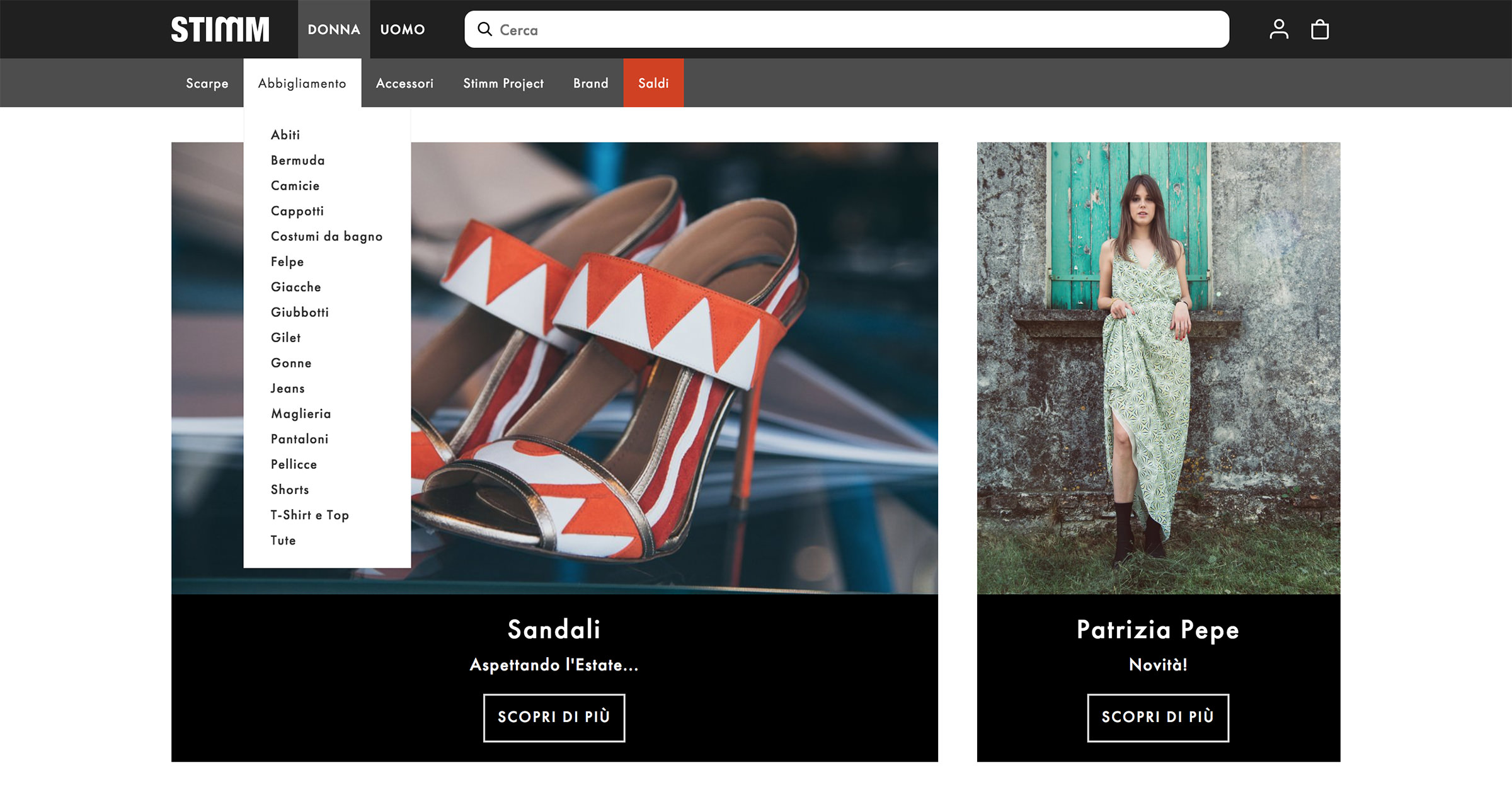Open the shopping bag icon

pos(1319,29)
